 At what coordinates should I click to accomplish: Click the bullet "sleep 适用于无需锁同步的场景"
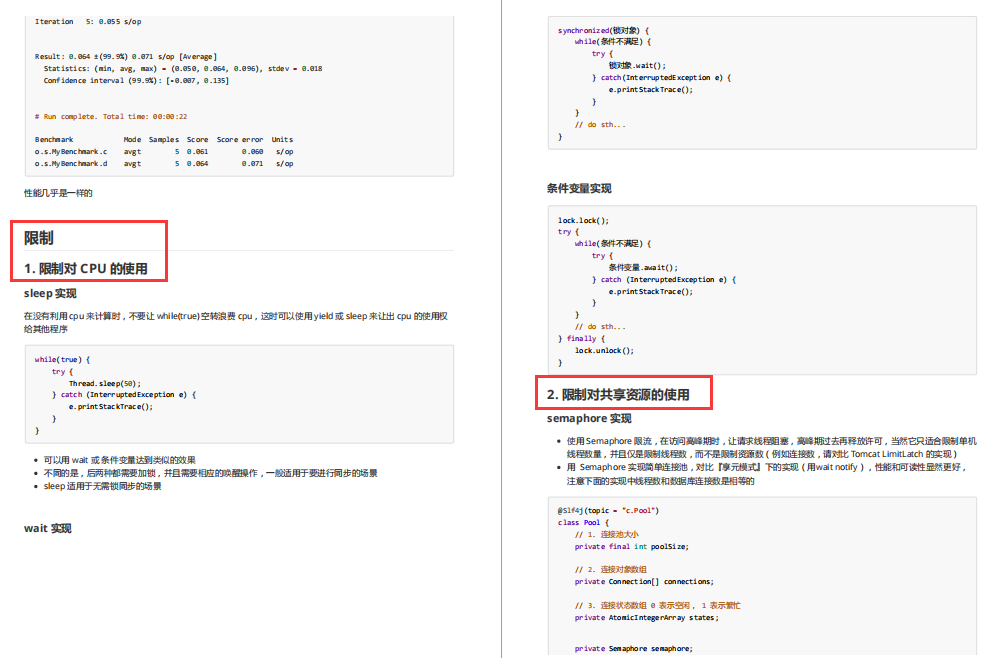tap(102, 486)
